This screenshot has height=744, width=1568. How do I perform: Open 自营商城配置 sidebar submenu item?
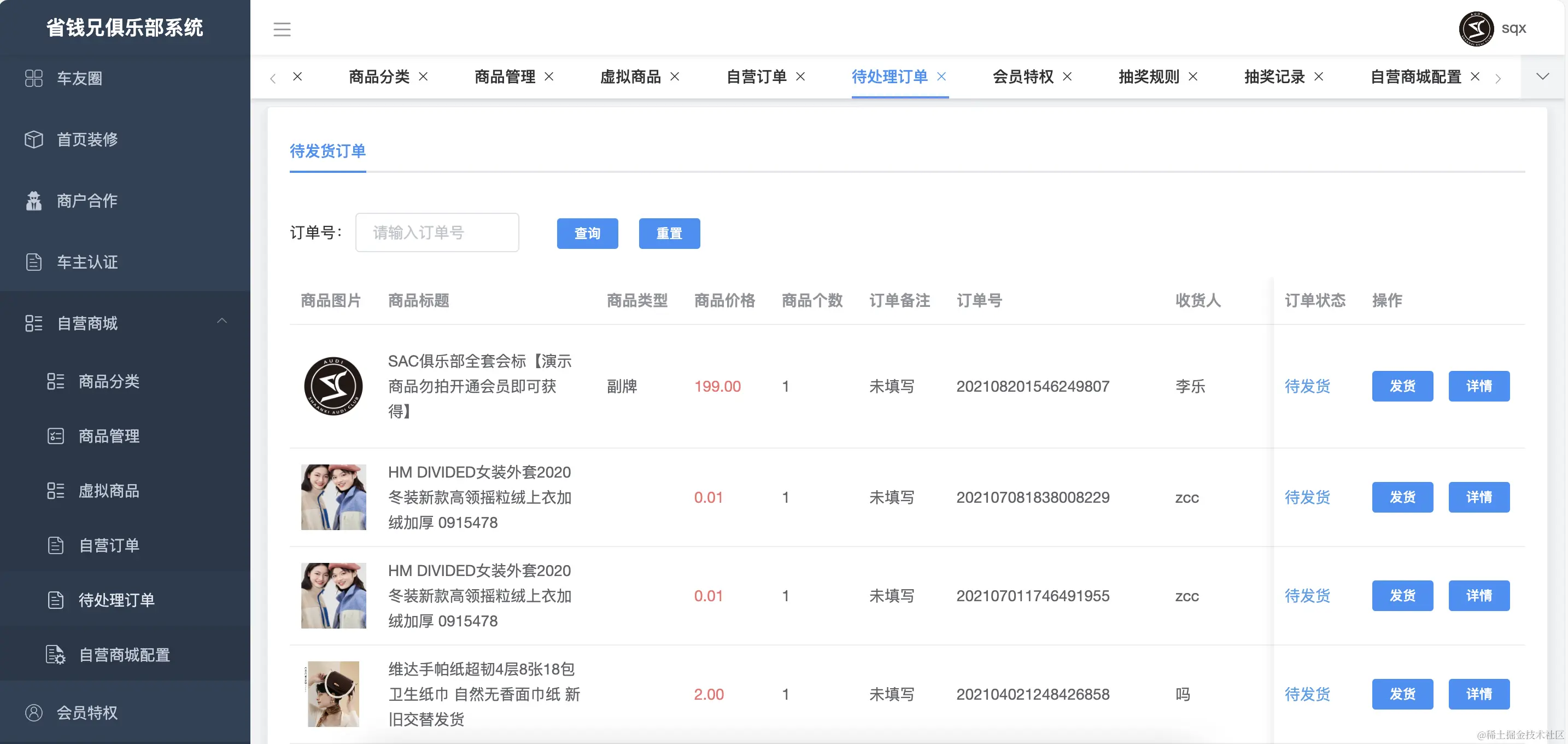(124, 655)
